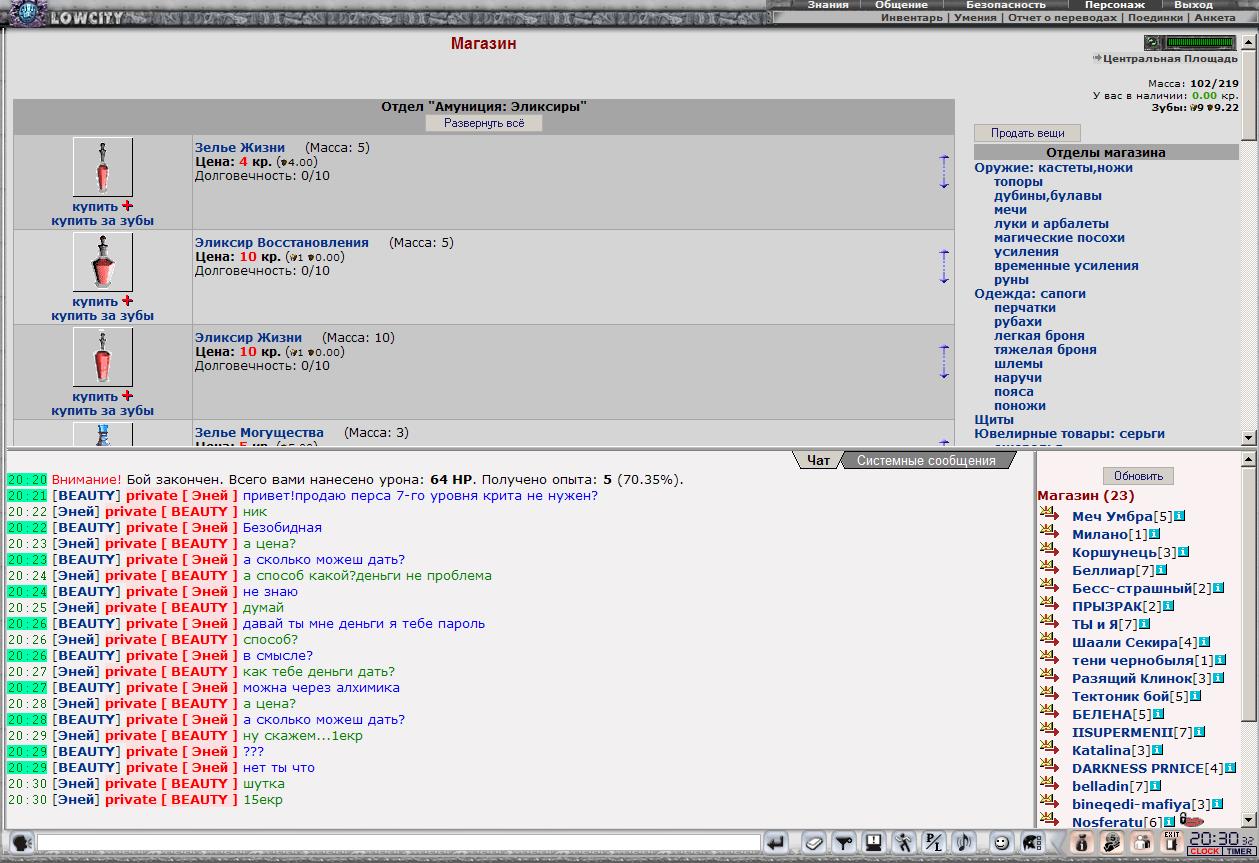Click private-message arrow icon next to belladin
The image size is (1259, 863).
1049,785
